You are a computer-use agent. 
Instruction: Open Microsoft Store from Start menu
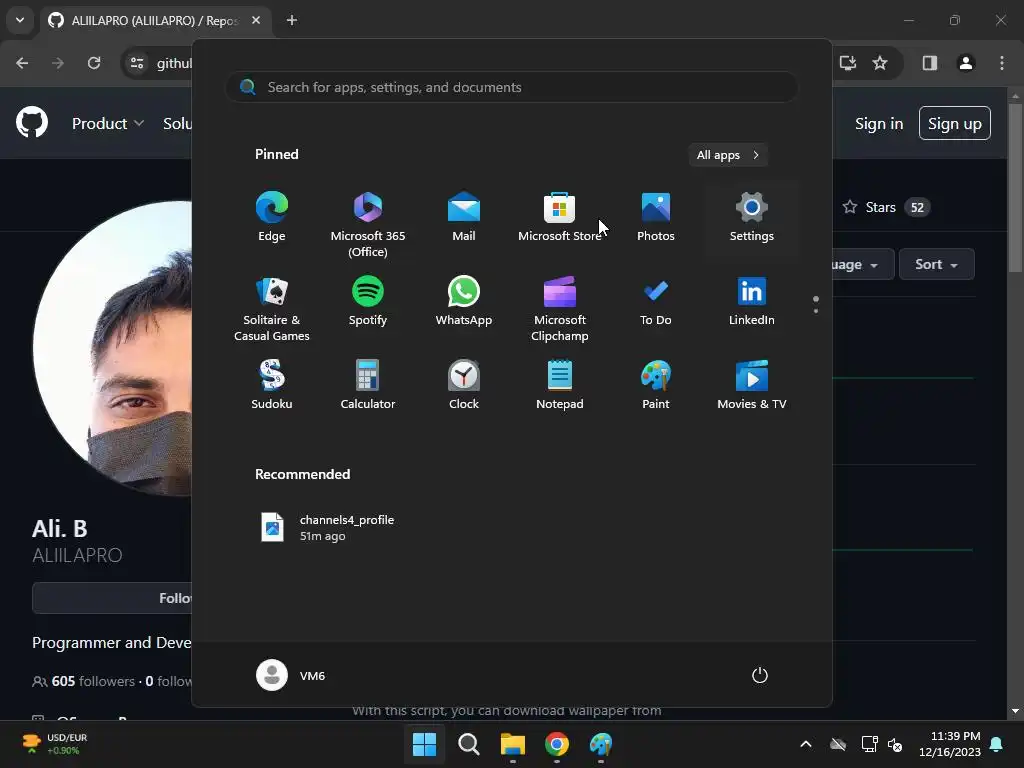click(560, 217)
